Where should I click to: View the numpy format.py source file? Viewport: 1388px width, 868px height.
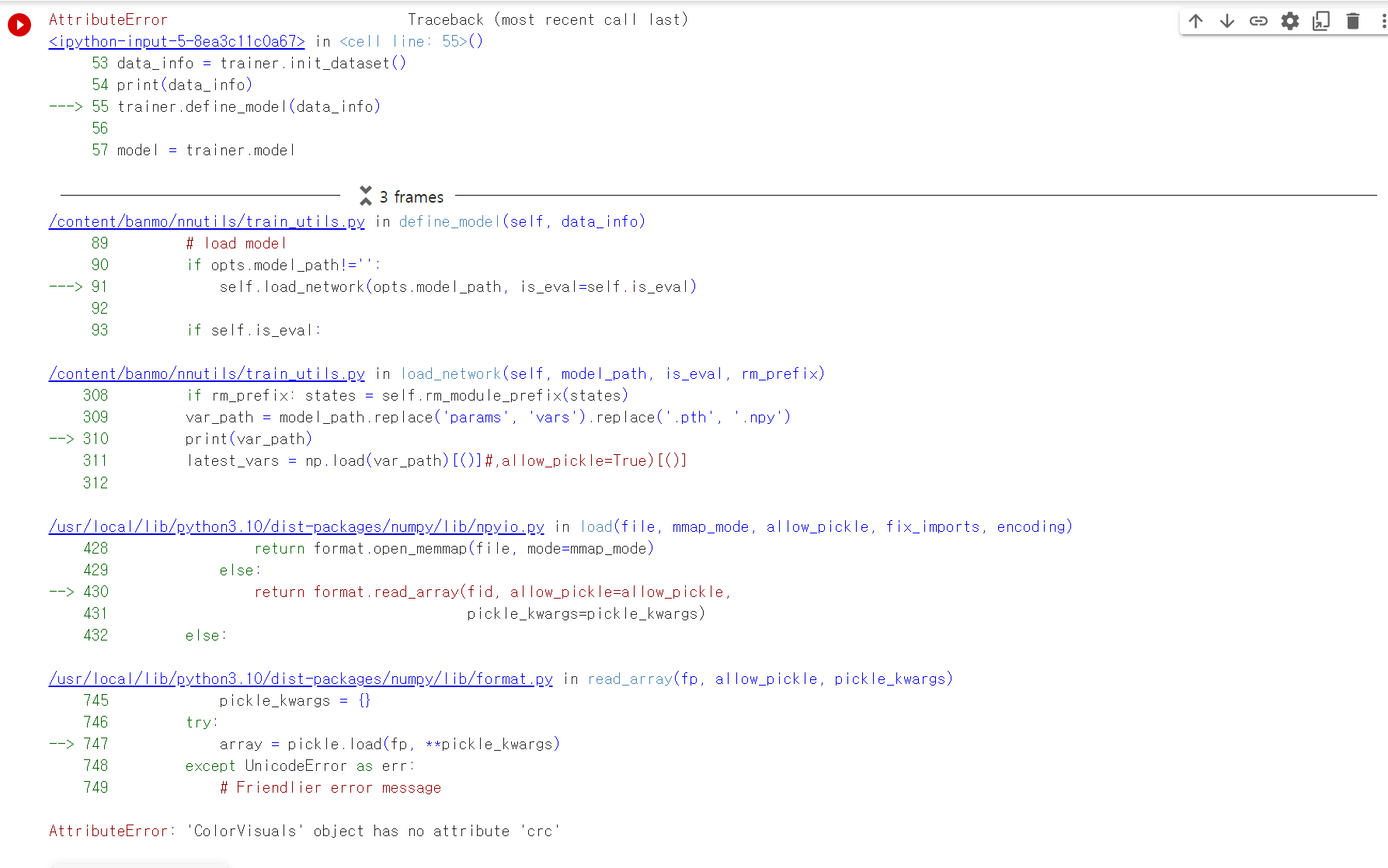tap(301, 679)
